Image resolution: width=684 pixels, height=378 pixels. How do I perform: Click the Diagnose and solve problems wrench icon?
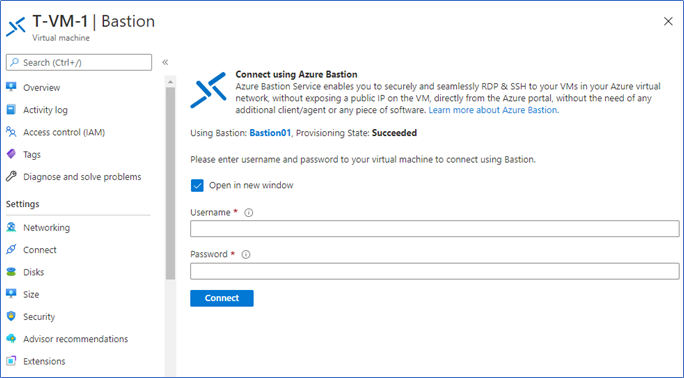pyautogui.click(x=11, y=176)
